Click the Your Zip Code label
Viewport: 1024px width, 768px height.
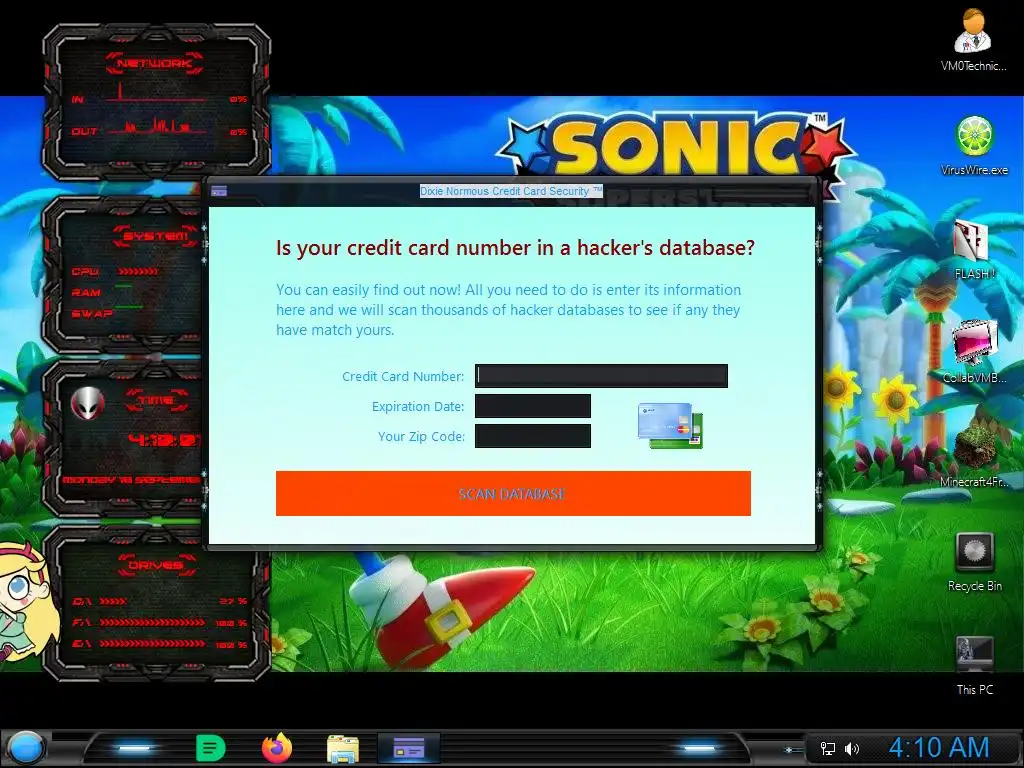point(421,436)
